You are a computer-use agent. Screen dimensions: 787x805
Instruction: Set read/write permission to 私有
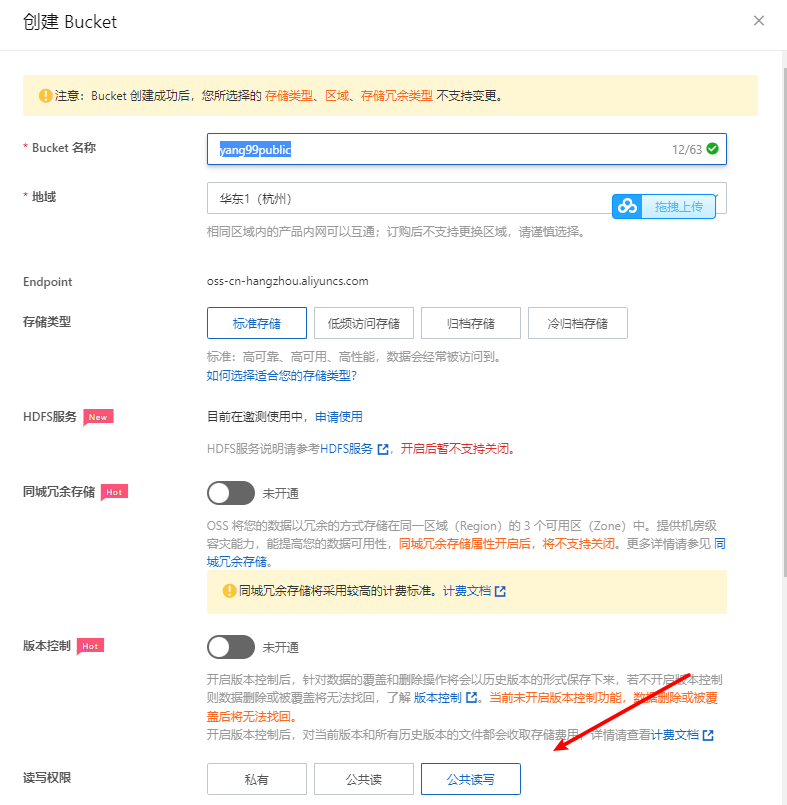257,779
